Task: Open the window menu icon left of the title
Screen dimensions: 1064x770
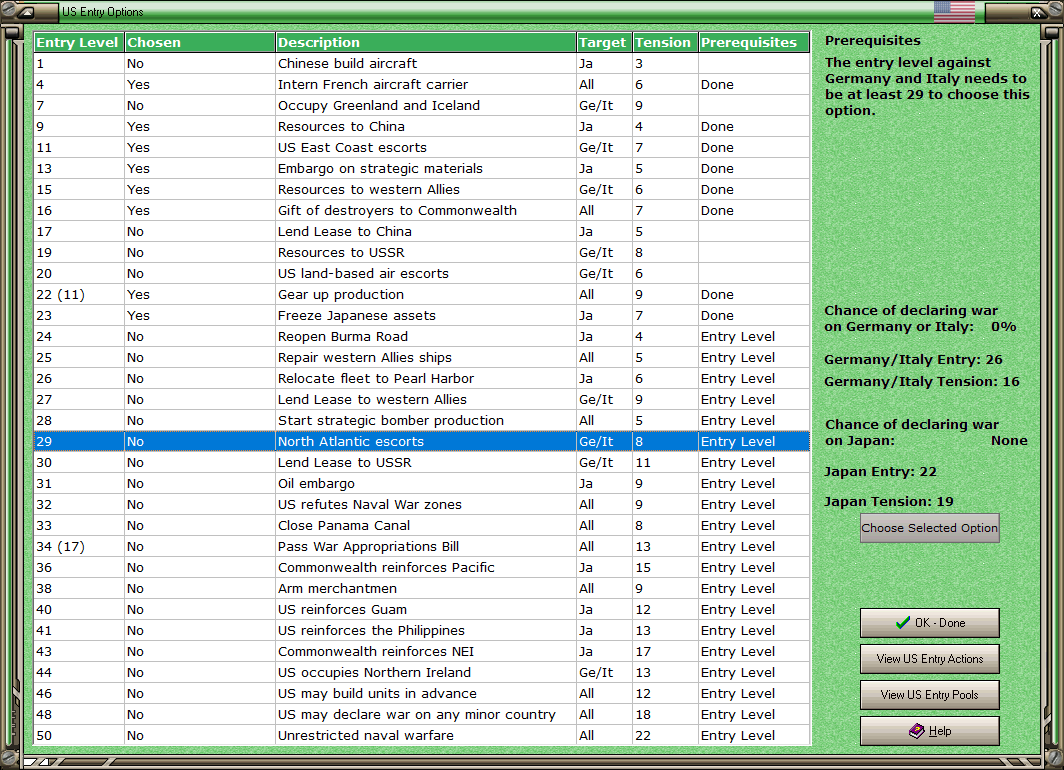Action: click(x=27, y=12)
